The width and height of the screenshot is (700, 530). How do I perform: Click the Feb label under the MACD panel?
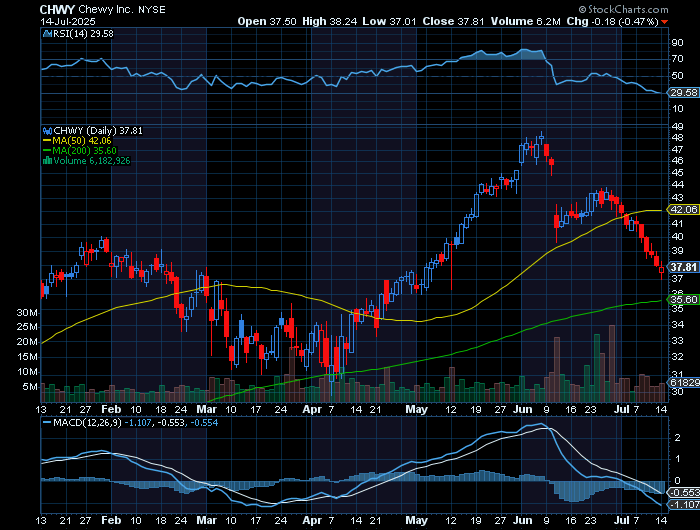pyautogui.click(x=111, y=521)
